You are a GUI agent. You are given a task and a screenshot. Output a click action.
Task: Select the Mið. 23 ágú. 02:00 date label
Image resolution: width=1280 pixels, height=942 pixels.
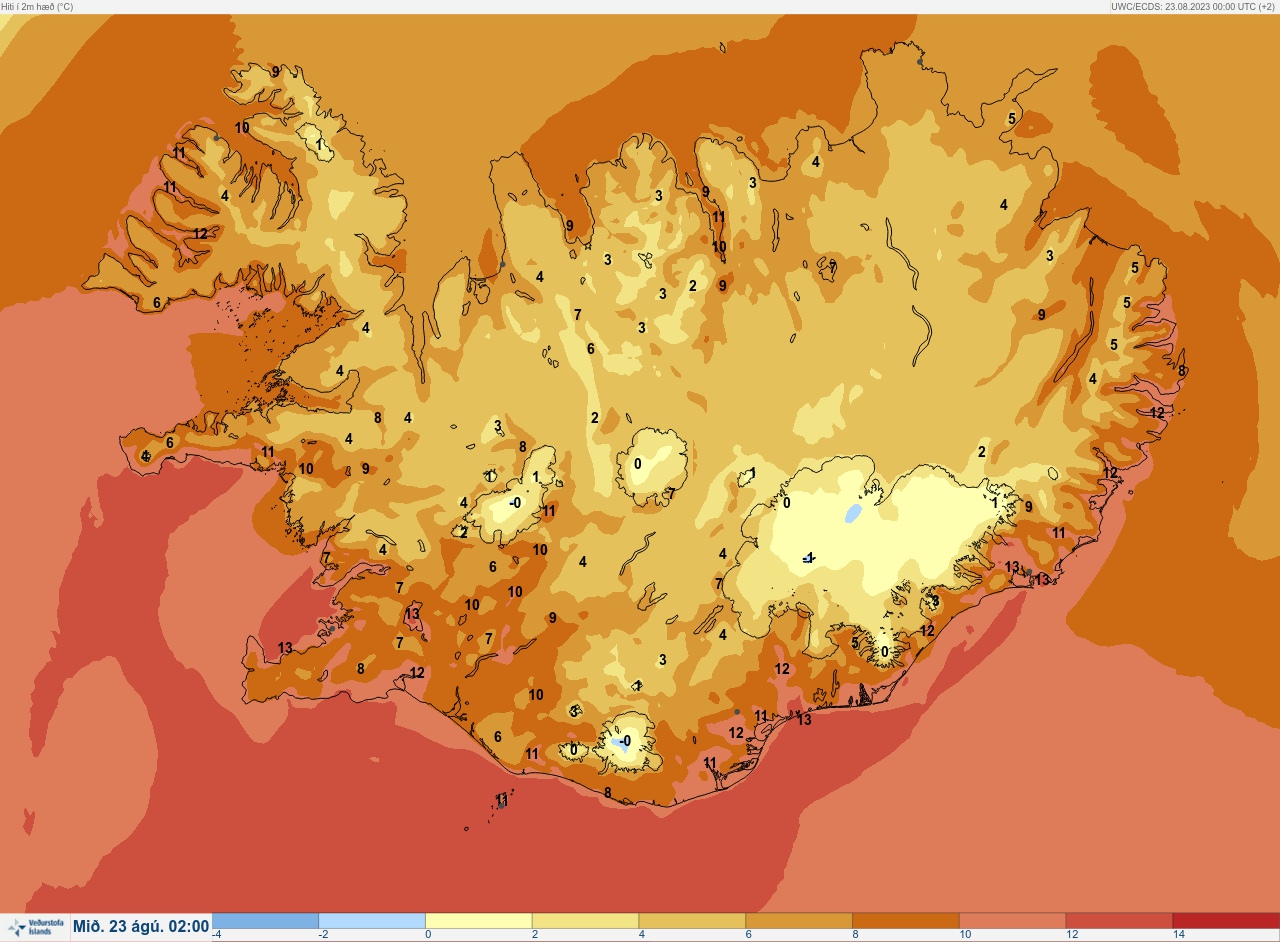141,927
